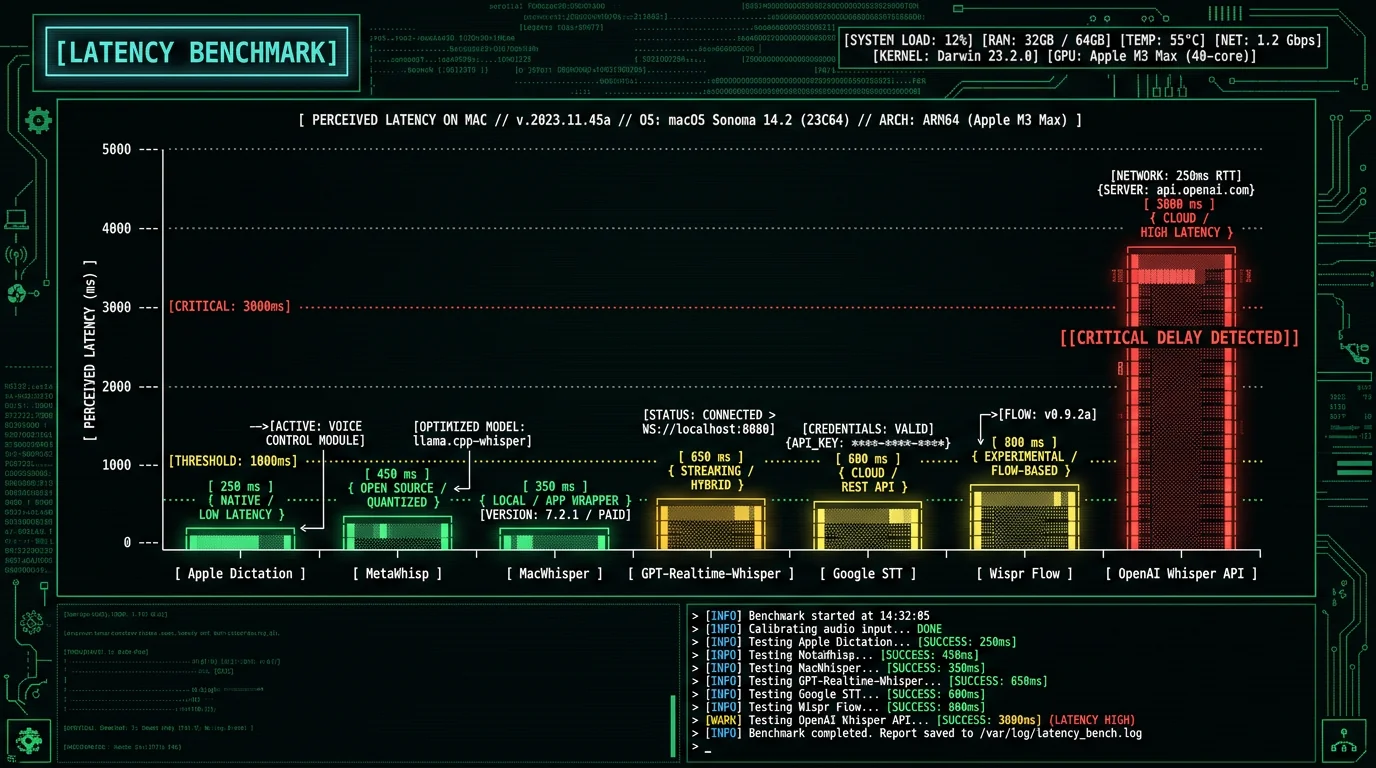This screenshot has height=768, width=1376.
Task: Click the yellow GPT-Realtime-Whisper bar
Action: (x=711, y=524)
